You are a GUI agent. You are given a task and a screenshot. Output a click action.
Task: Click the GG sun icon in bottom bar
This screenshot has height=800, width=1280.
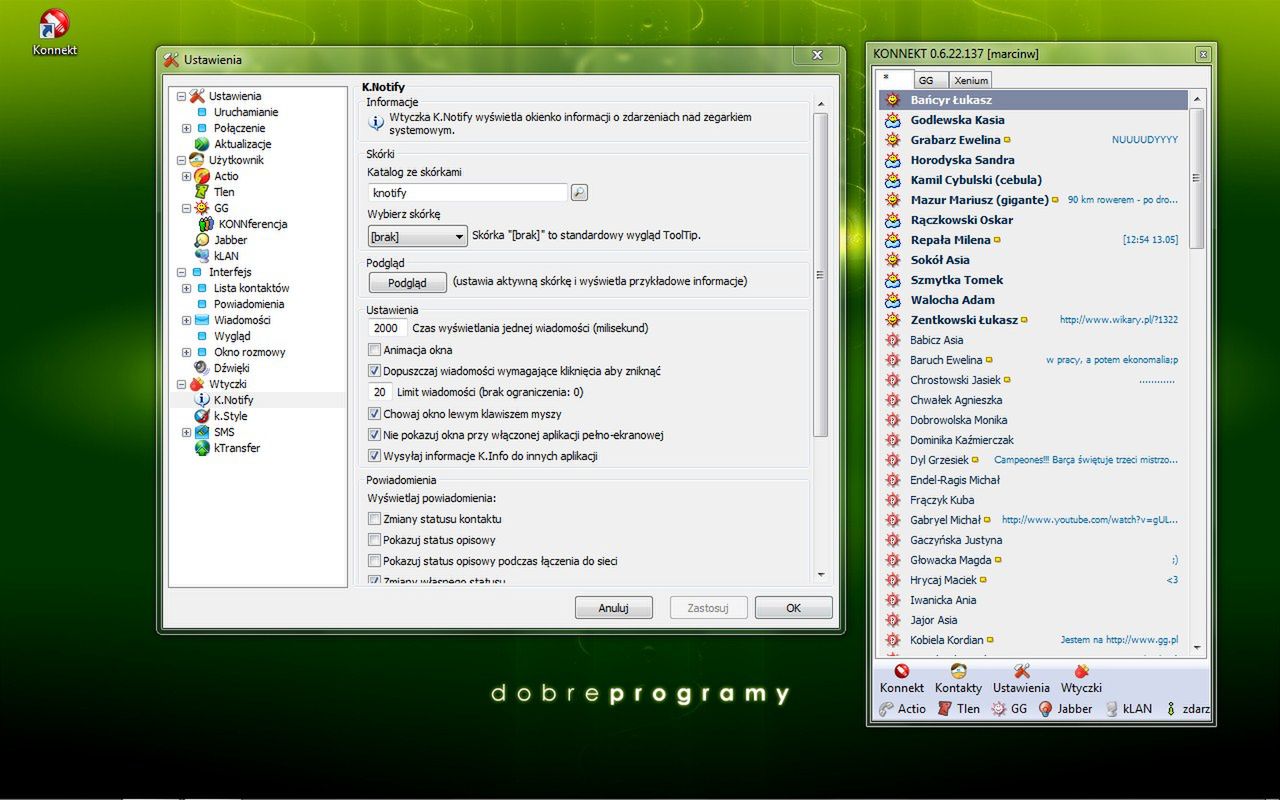click(998, 709)
